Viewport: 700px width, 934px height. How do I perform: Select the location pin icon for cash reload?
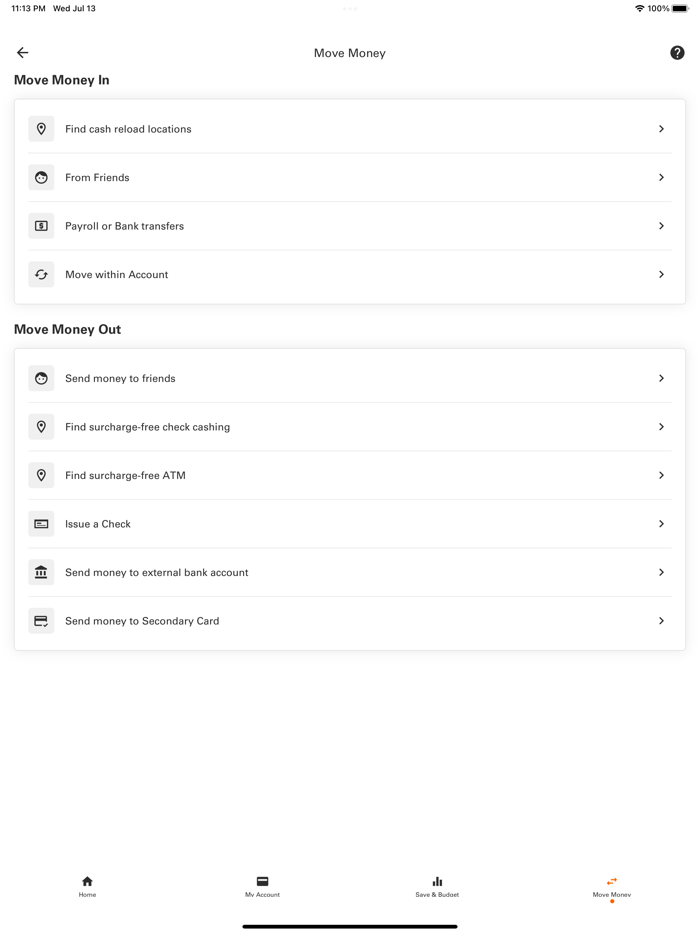41,128
